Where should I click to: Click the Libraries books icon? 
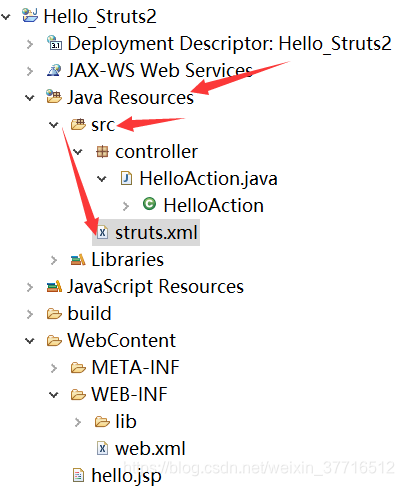(78, 260)
